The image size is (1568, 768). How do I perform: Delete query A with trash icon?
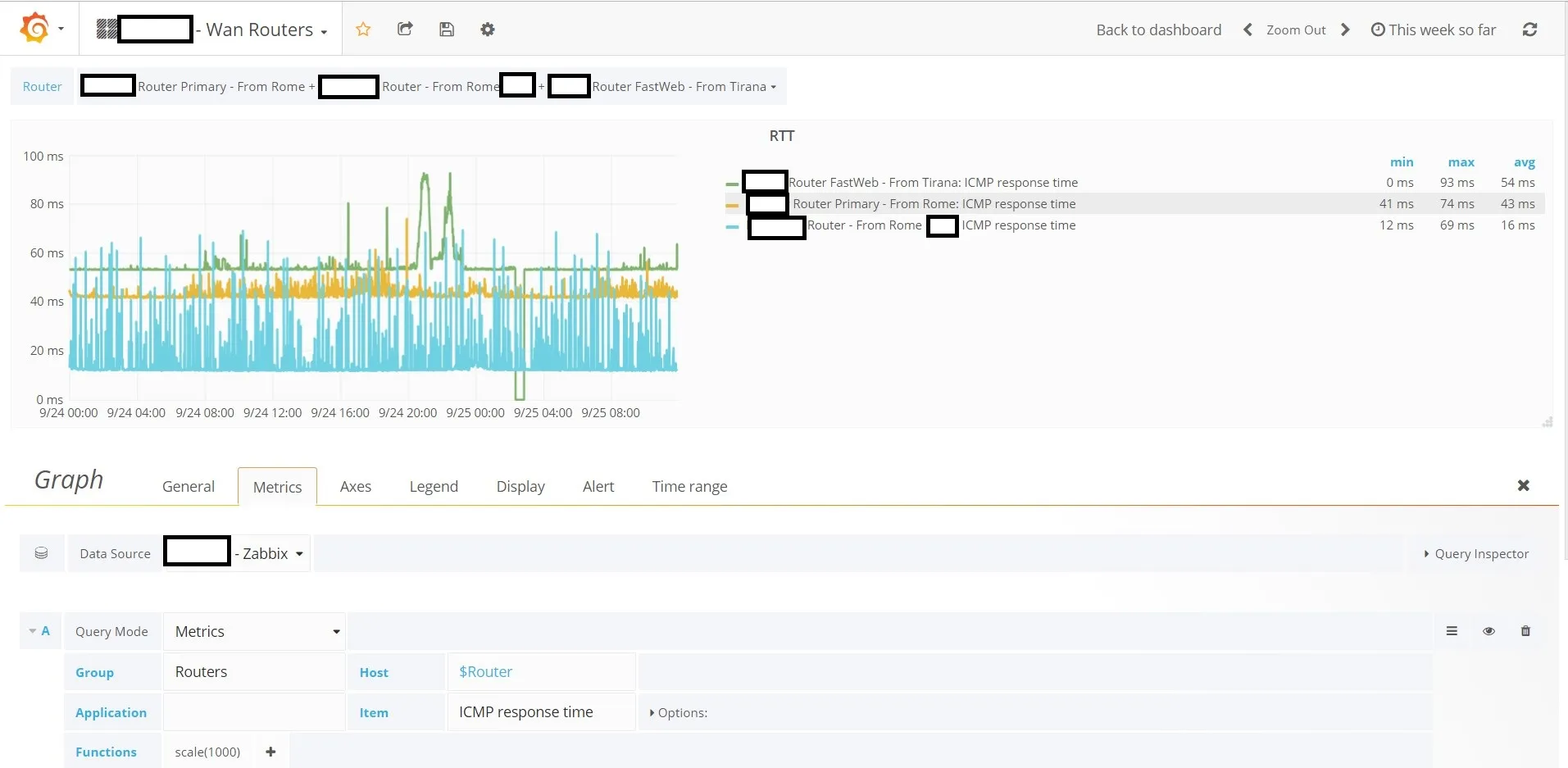tap(1525, 631)
